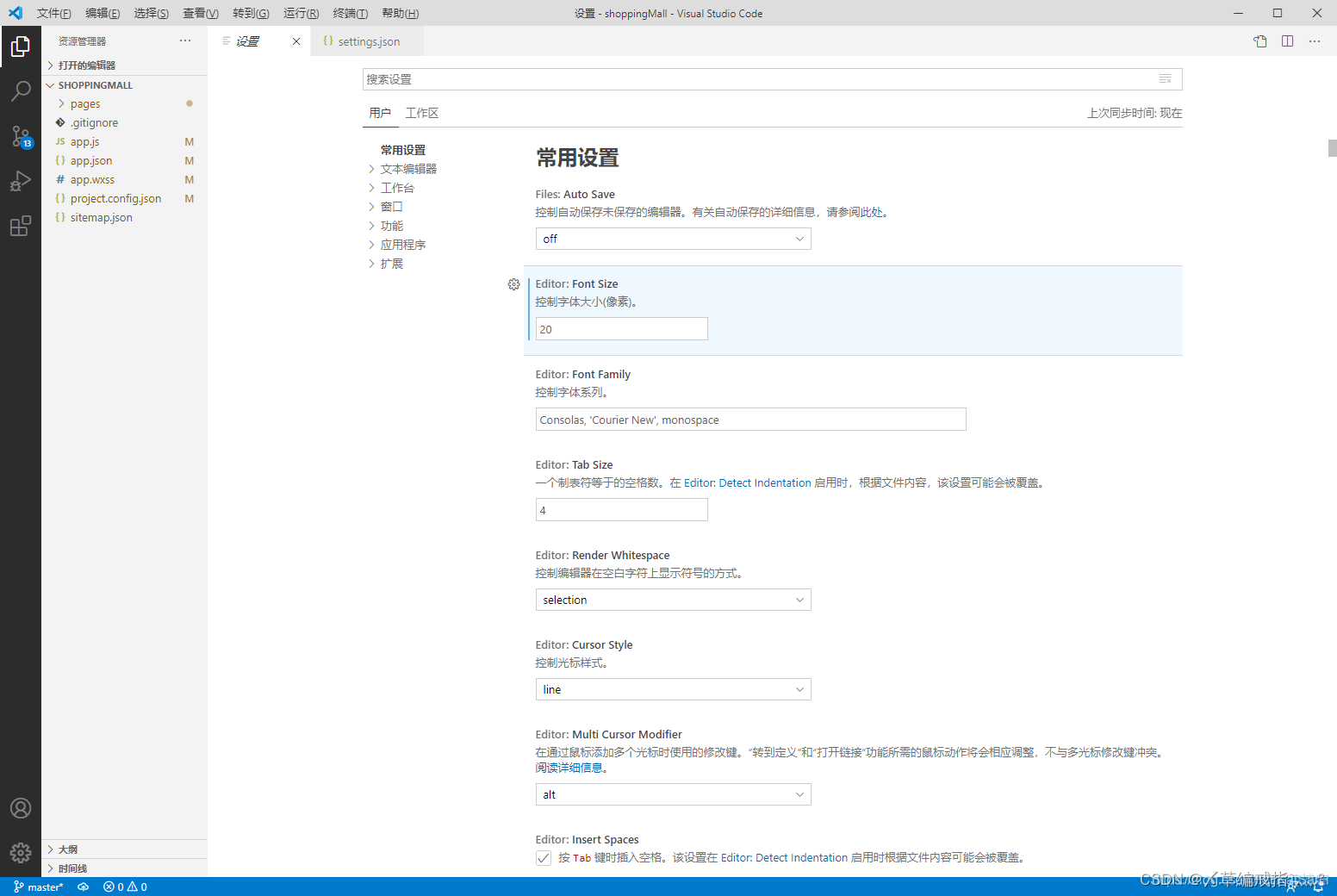Open the Manage gear menu
Image resolution: width=1337 pixels, height=896 pixels.
21,853
